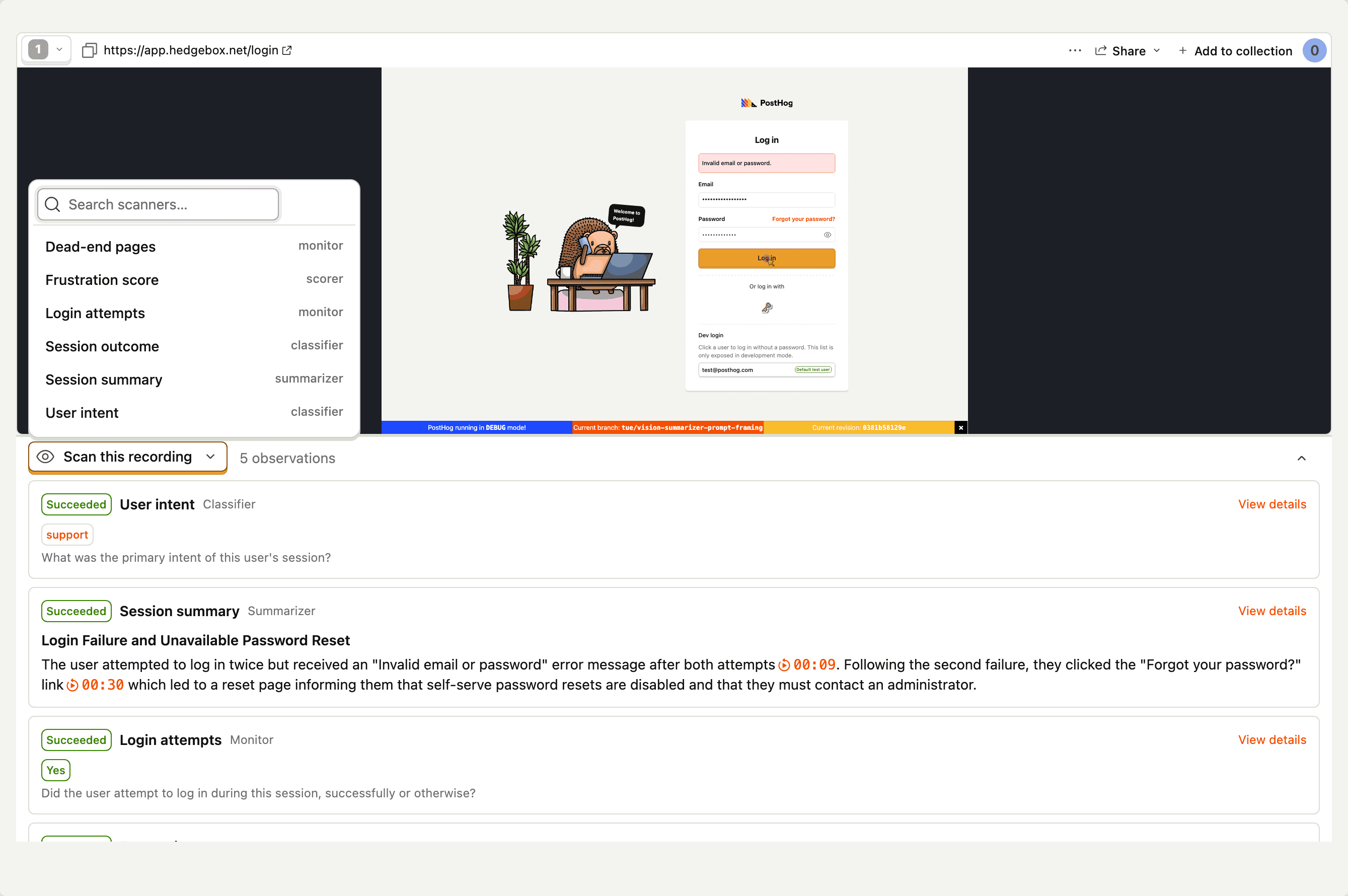Jump to timestamp 00:09 in the recording

(807, 664)
